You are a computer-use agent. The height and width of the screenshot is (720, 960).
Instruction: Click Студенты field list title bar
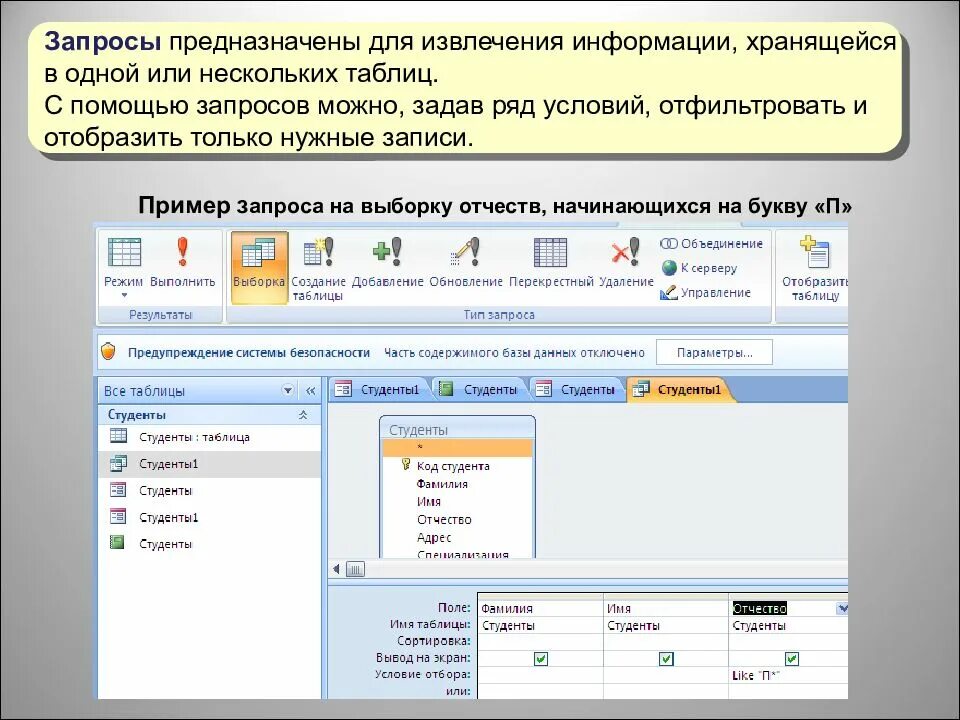pyautogui.click(x=457, y=429)
